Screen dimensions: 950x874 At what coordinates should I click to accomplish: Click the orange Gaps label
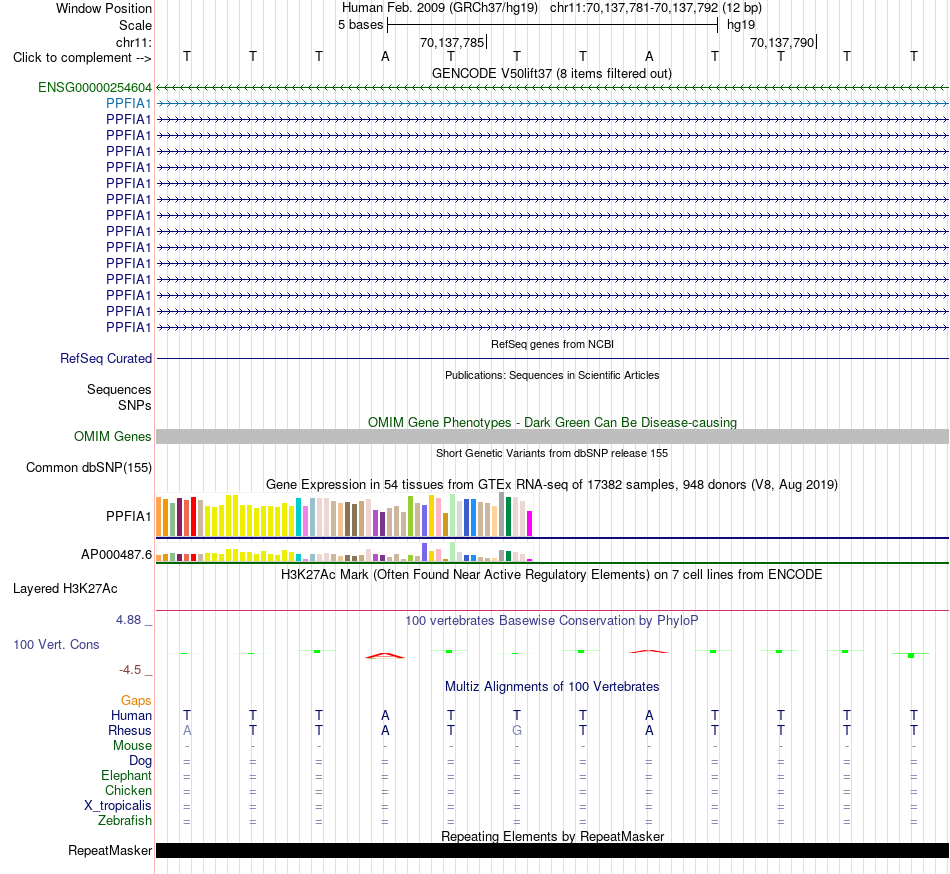coord(136,700)
